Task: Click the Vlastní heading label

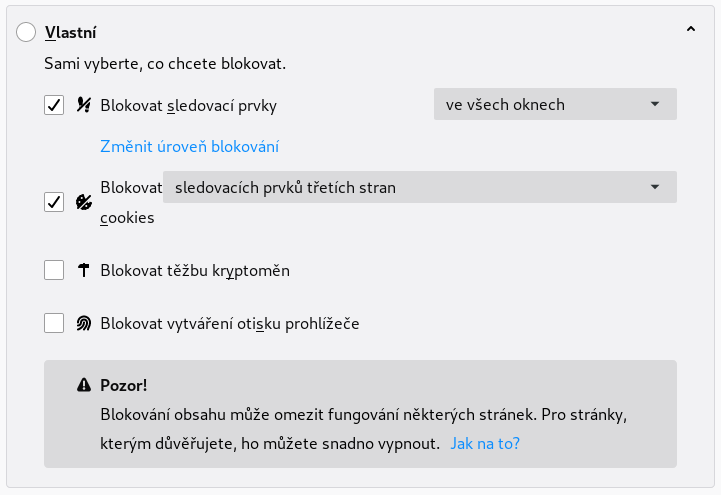Action: tap(70, 33)
